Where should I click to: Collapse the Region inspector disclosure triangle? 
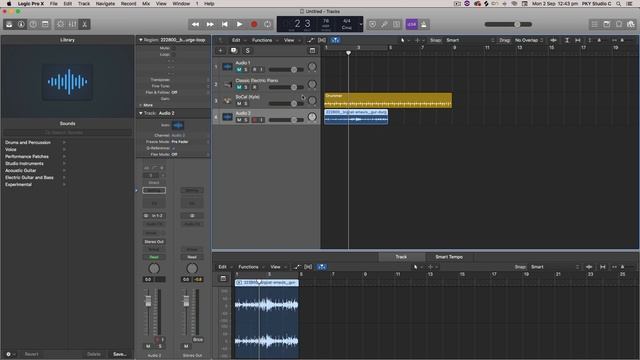tap(140, 40)
